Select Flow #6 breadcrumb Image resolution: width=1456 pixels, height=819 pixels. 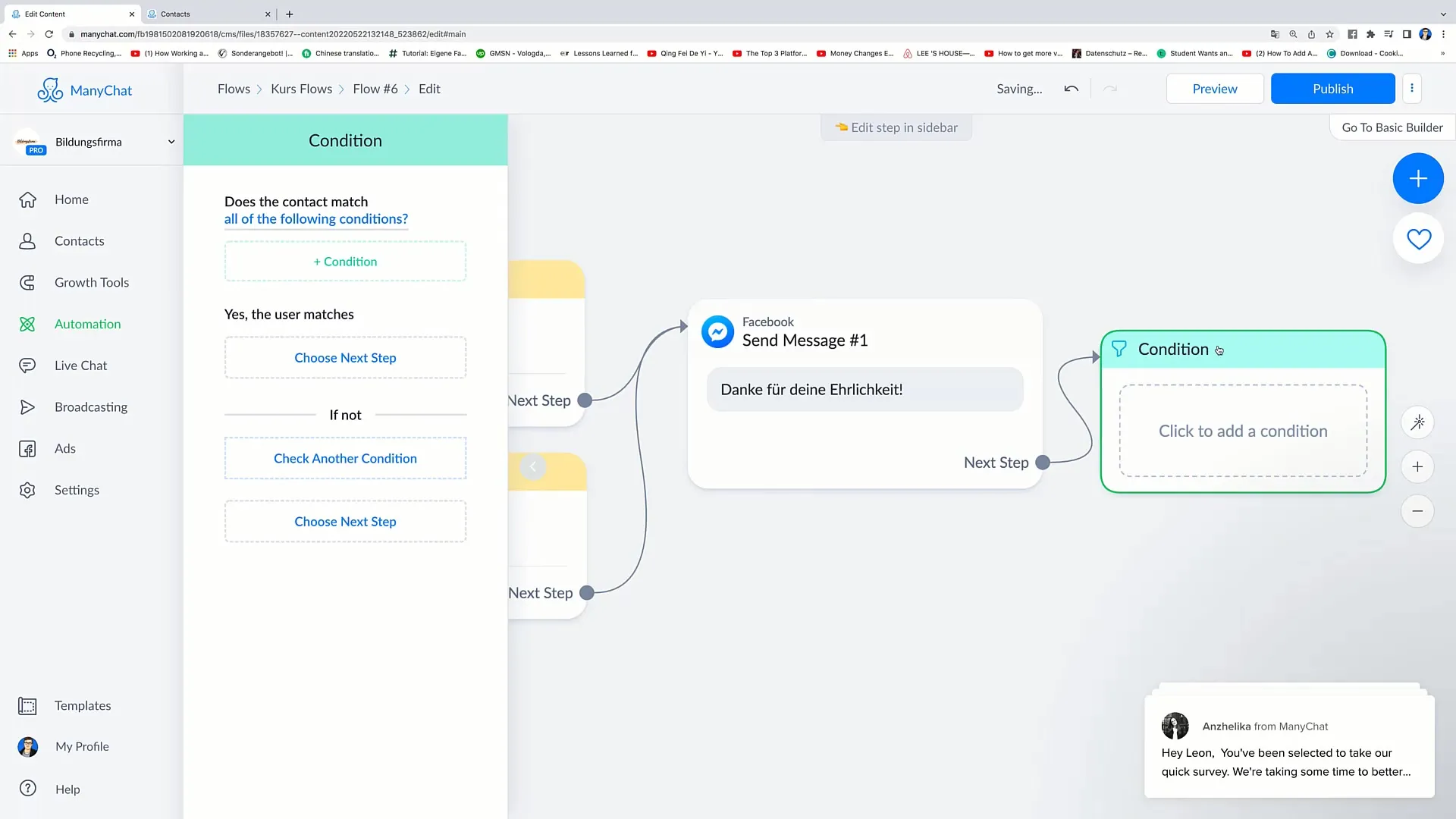[x=375, y=89]
